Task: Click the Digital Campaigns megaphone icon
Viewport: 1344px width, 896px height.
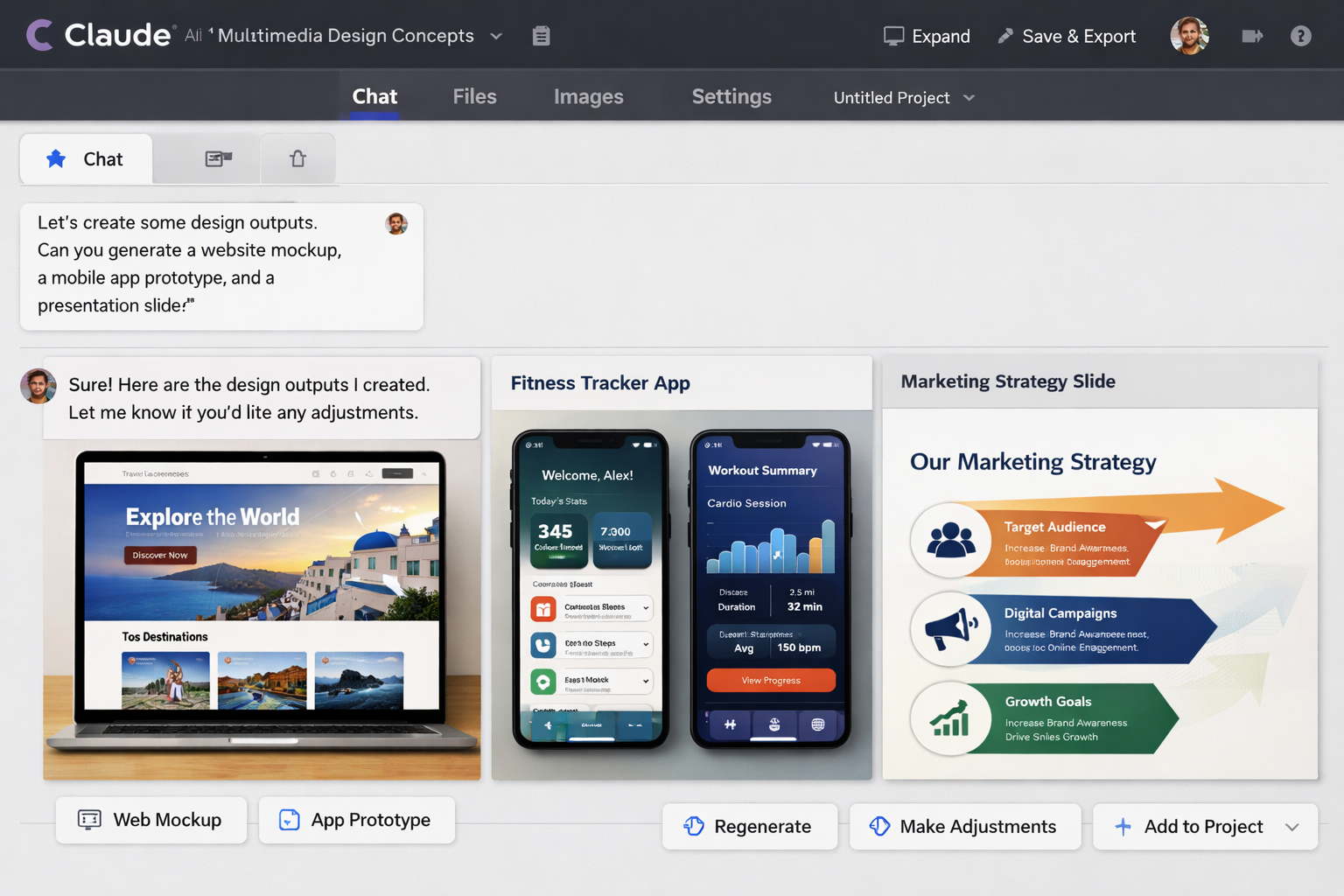Action: [x=950, y=628]
